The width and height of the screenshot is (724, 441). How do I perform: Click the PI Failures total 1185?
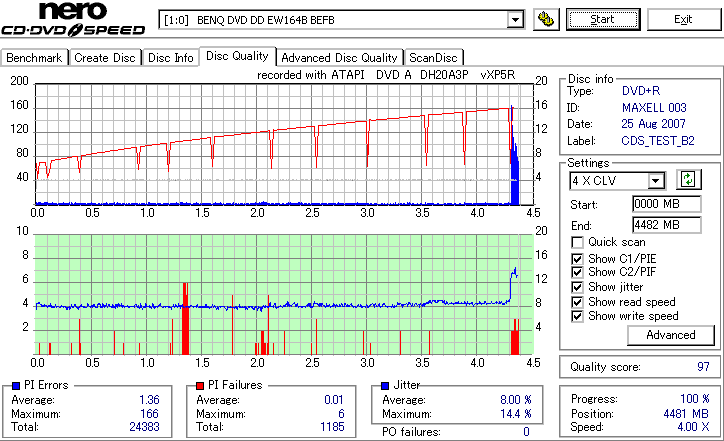(x=332, y=427)
